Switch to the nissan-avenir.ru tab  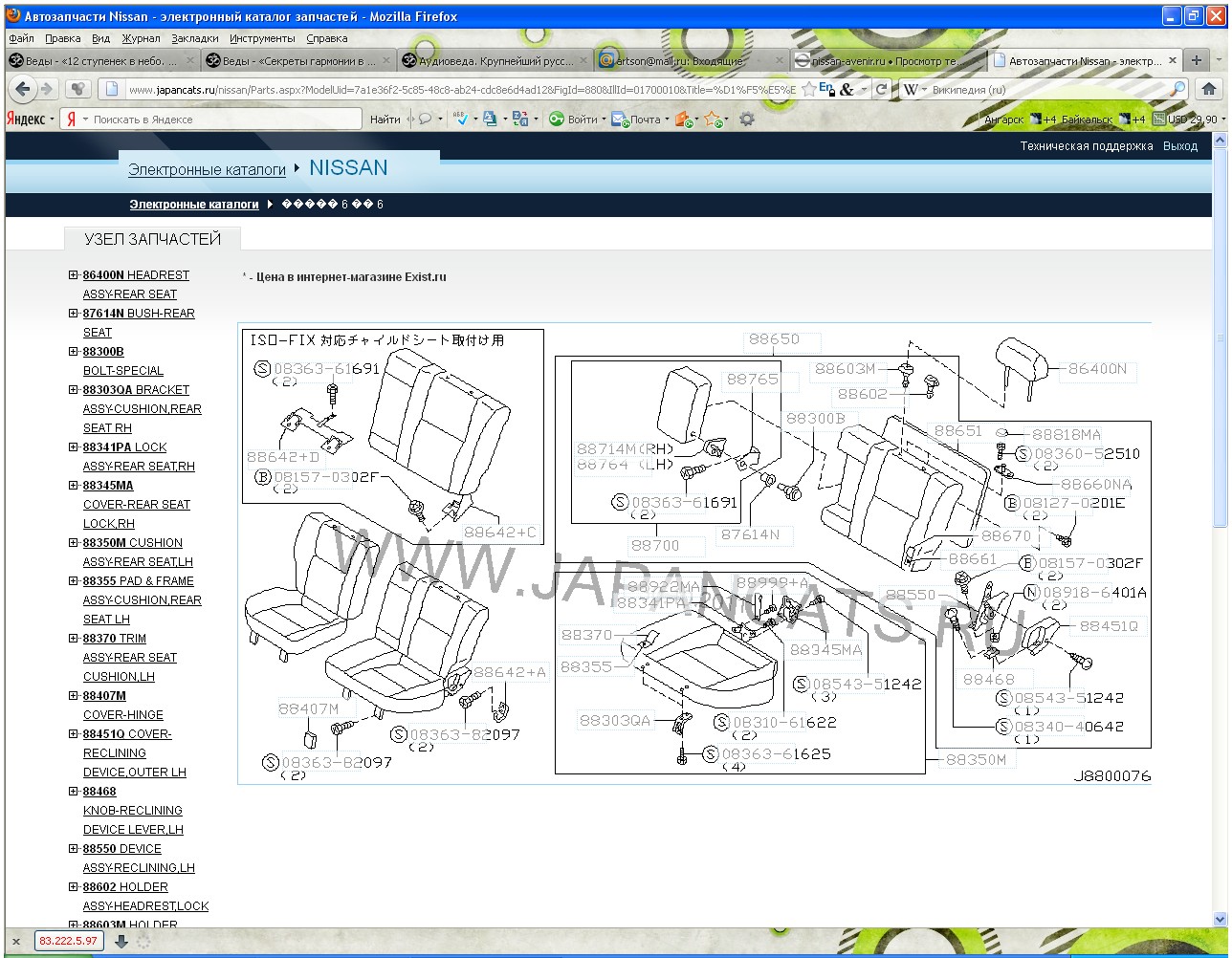pyautogui.click(x=890, y=60)
